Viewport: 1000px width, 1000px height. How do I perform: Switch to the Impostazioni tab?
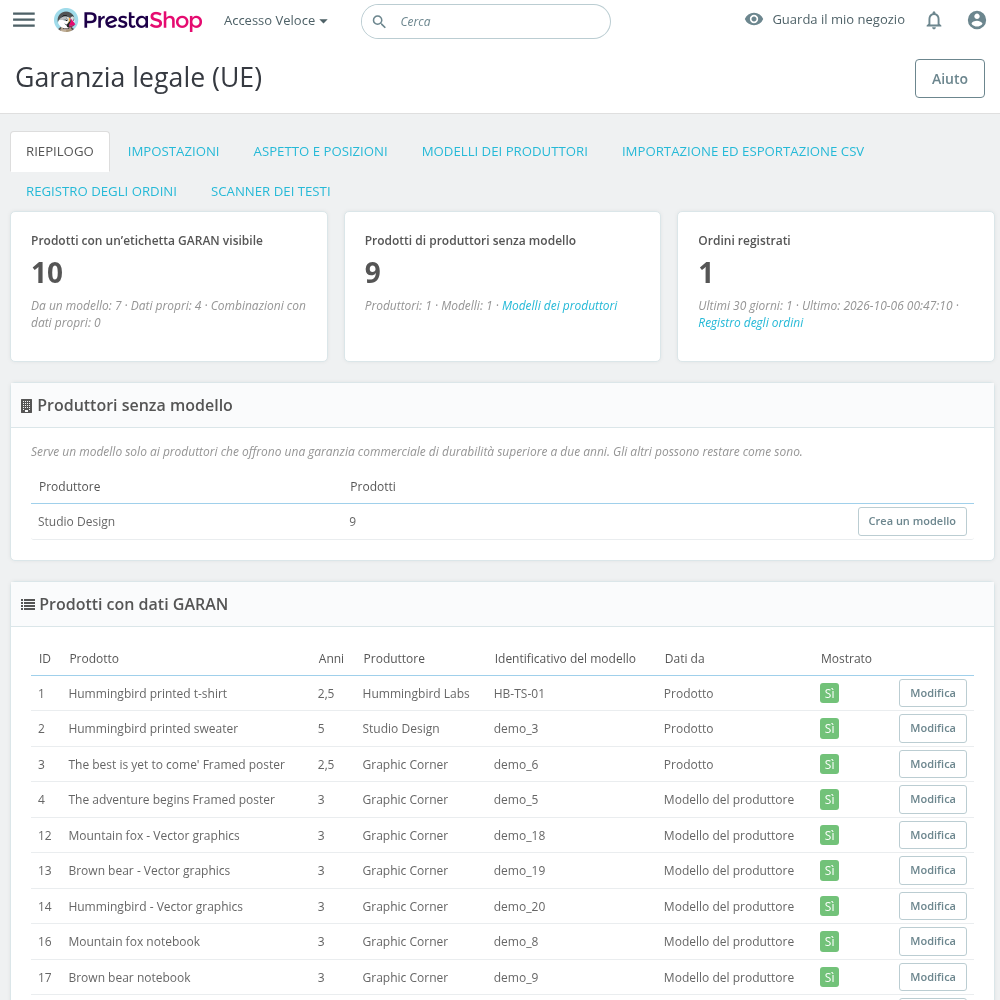point(173,152)
